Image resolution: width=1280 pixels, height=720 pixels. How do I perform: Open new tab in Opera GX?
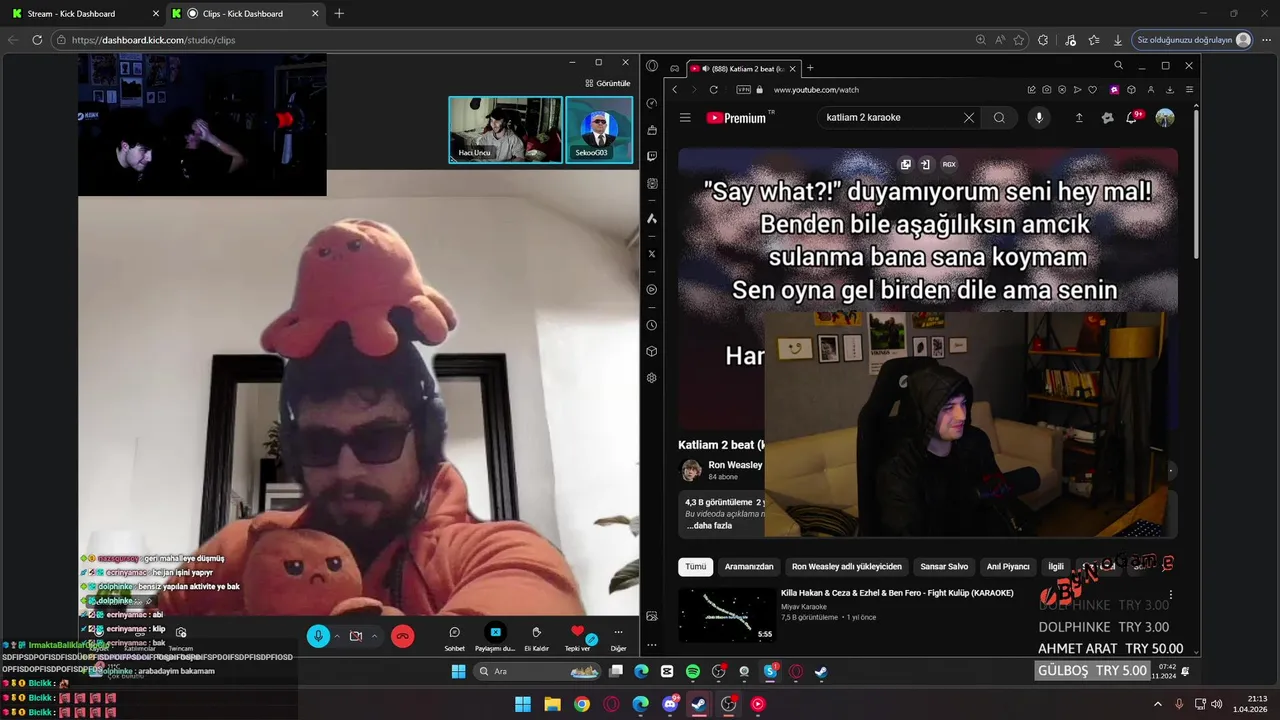click(x=810, y=68)
